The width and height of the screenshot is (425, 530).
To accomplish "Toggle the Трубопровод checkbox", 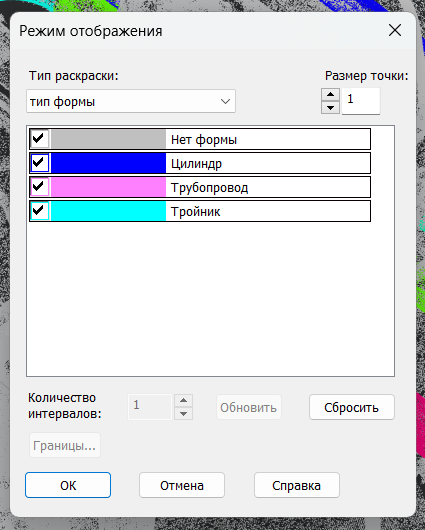I will point(40,187).
